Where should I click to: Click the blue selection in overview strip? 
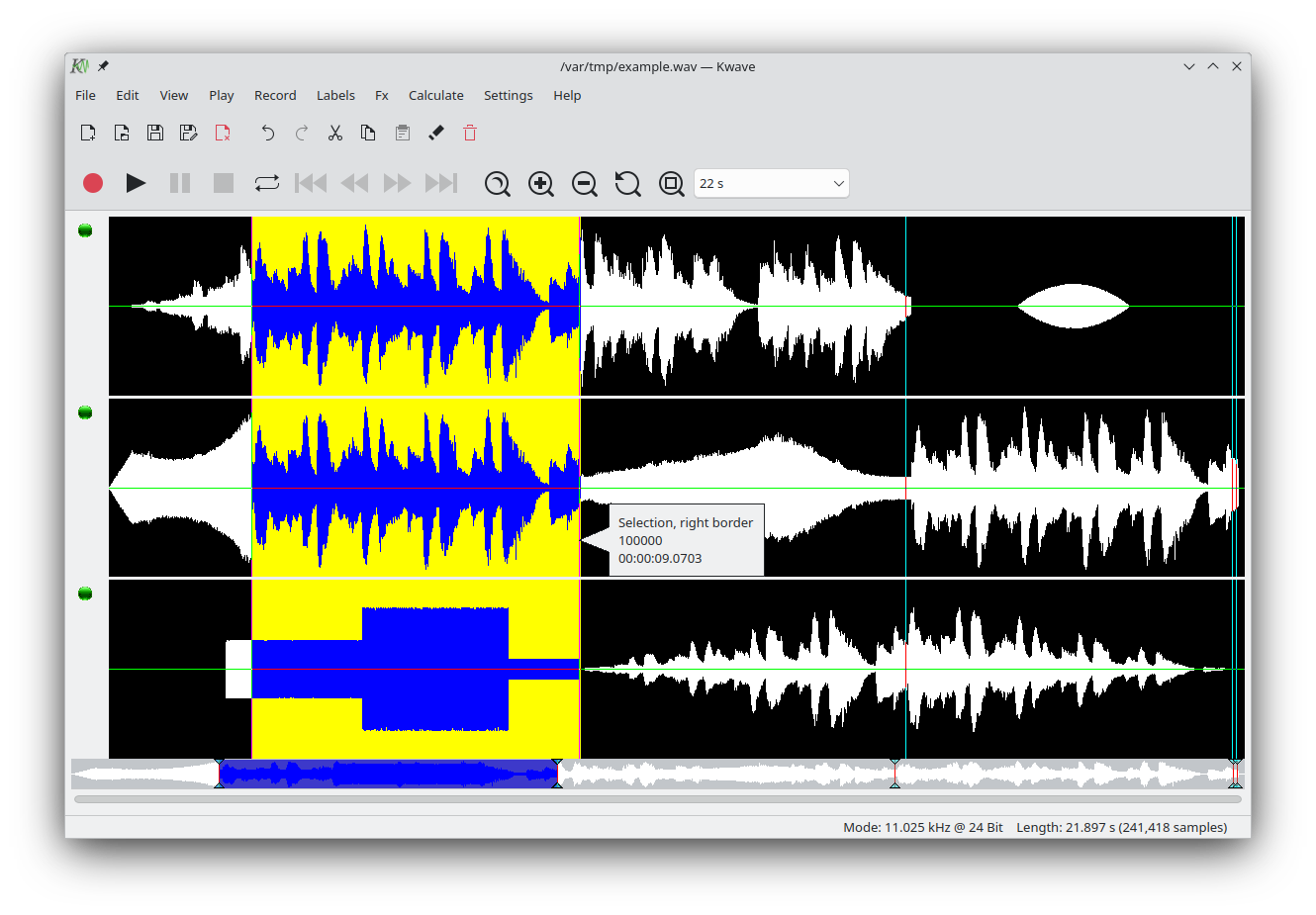388,774
